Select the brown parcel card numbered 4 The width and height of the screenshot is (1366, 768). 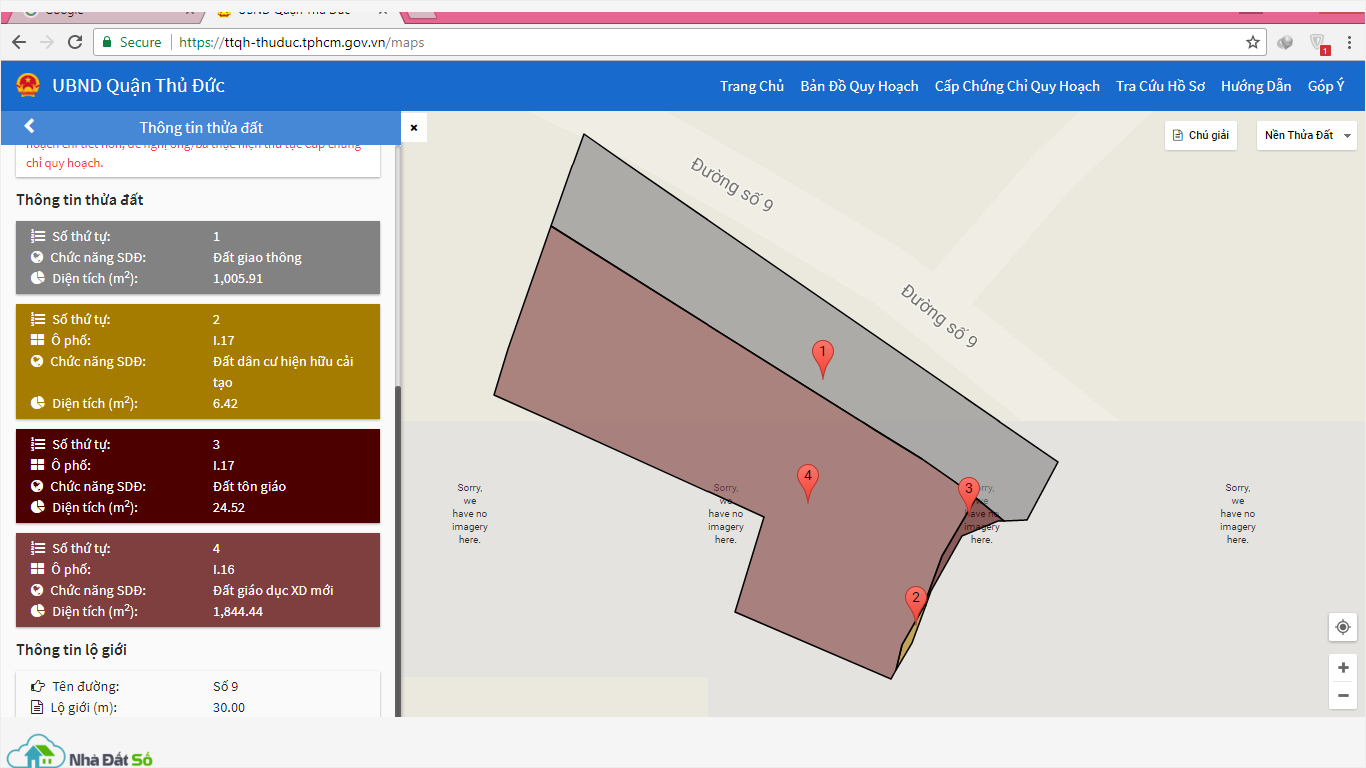[198, 580]
